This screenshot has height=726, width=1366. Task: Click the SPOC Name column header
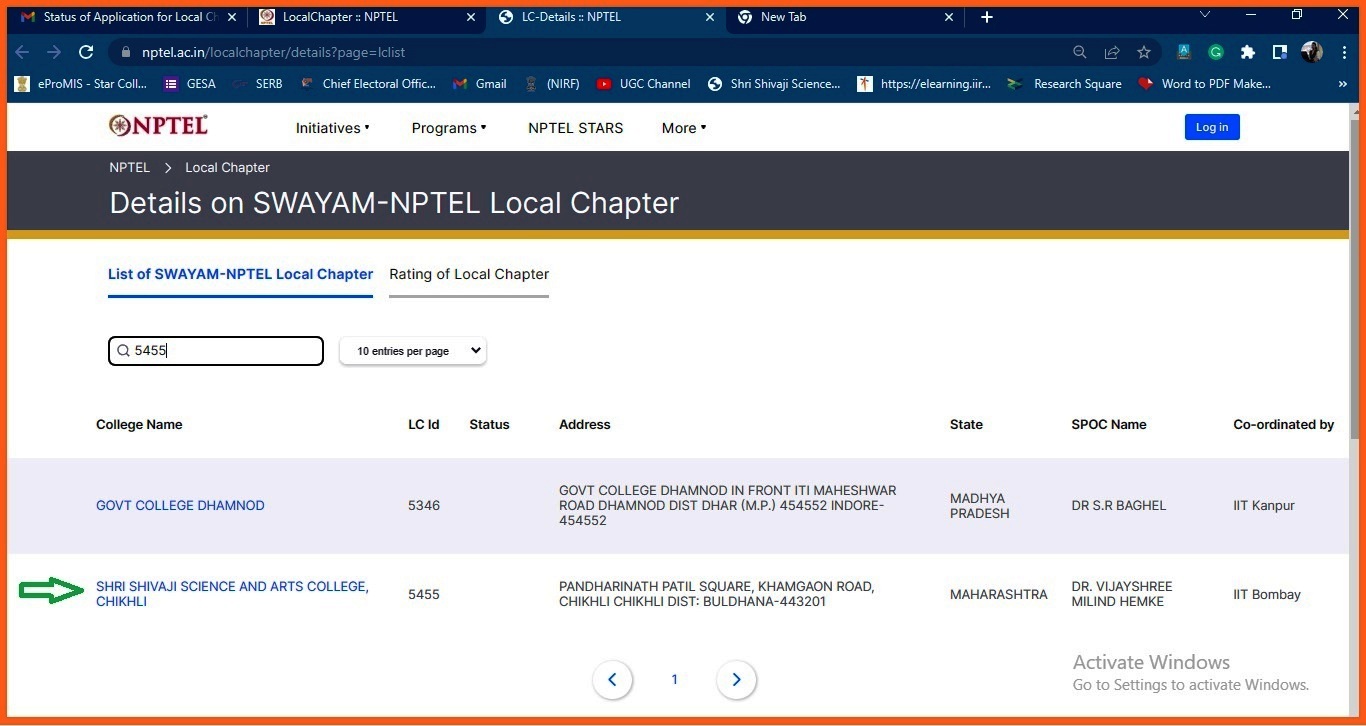pyautogui.click(x=1109, y=425)
